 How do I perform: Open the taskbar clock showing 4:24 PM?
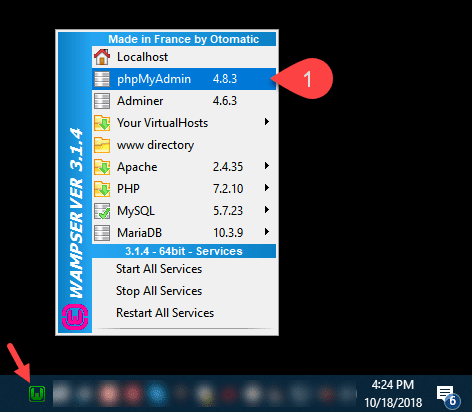coord(393,385)
